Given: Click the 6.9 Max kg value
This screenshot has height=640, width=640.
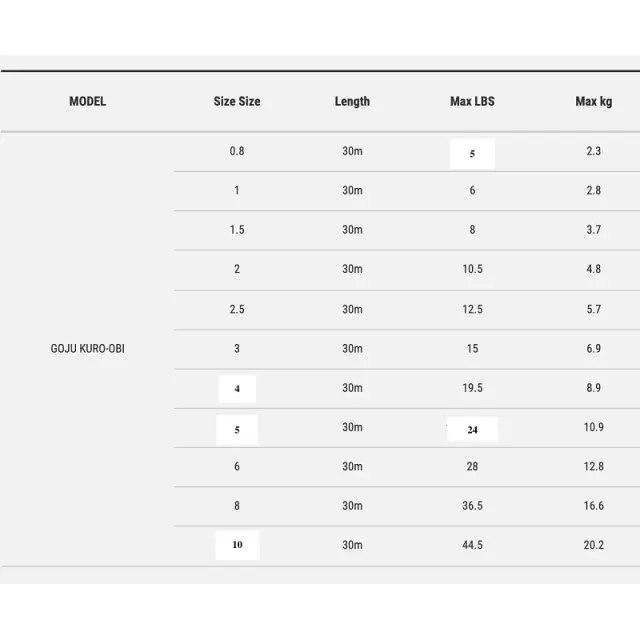Looking at the screenshot, I should click(593, 349).
